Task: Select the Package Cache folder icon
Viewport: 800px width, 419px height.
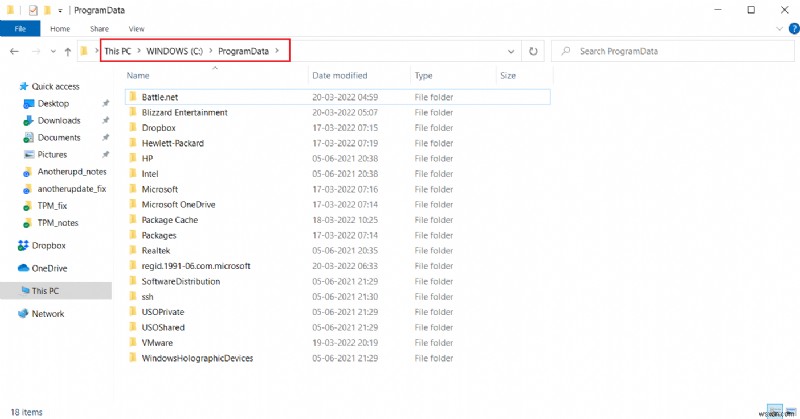Action: pyautogui.click(x=133, y=219)
